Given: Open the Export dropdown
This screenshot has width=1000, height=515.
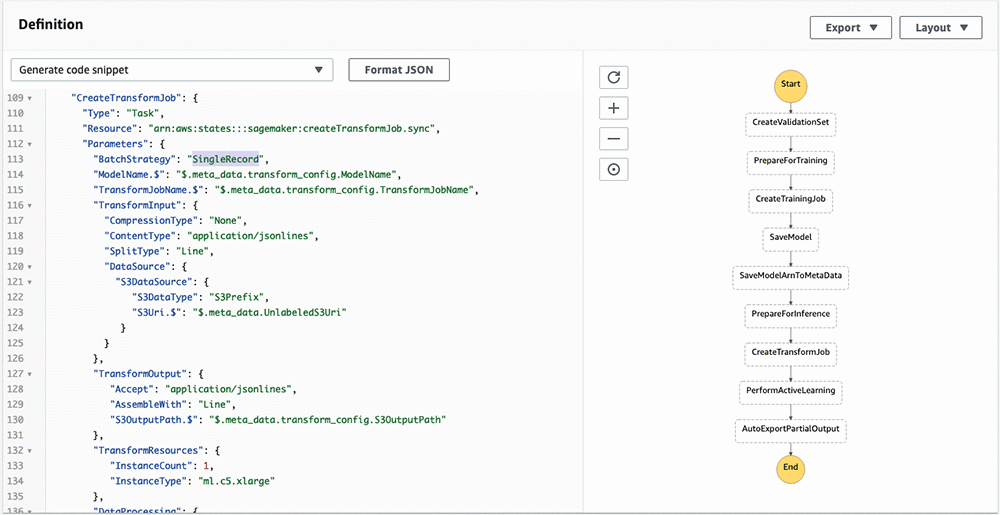Looking at the screenshot, I should pos(851,28).
